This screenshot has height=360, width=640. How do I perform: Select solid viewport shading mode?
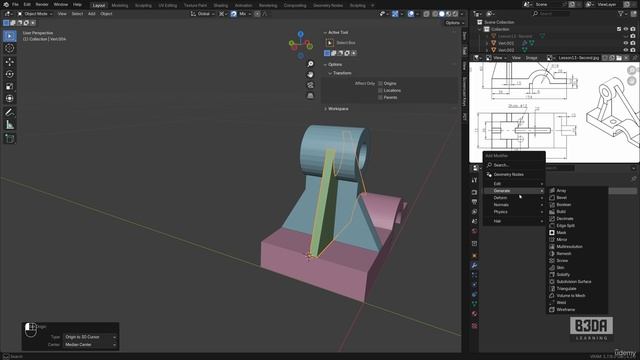tap(442, 14)
